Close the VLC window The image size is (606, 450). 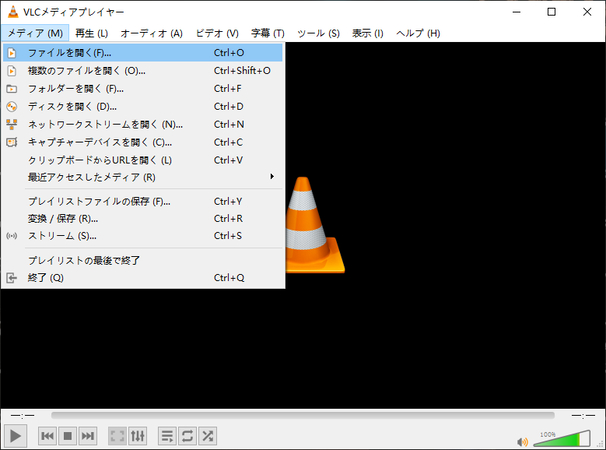(x=587, y=12)
